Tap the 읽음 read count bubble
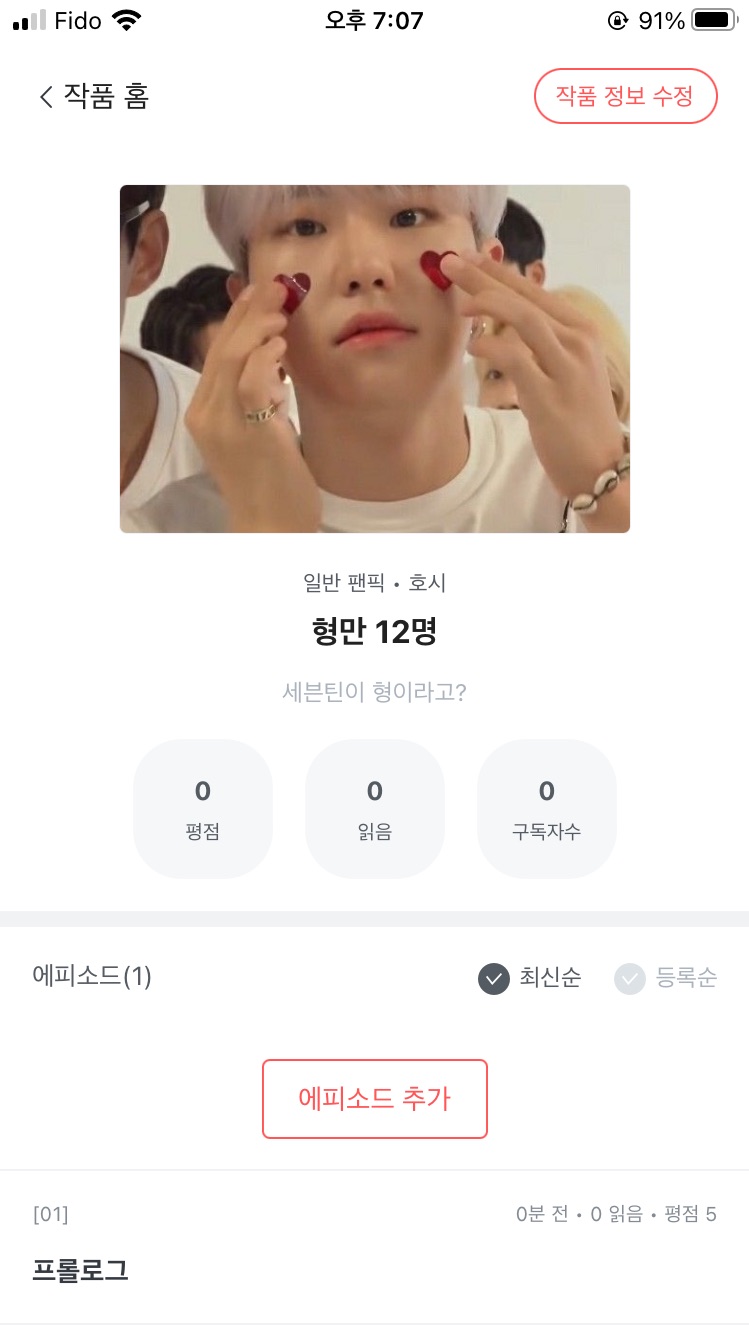 [375, 808]
